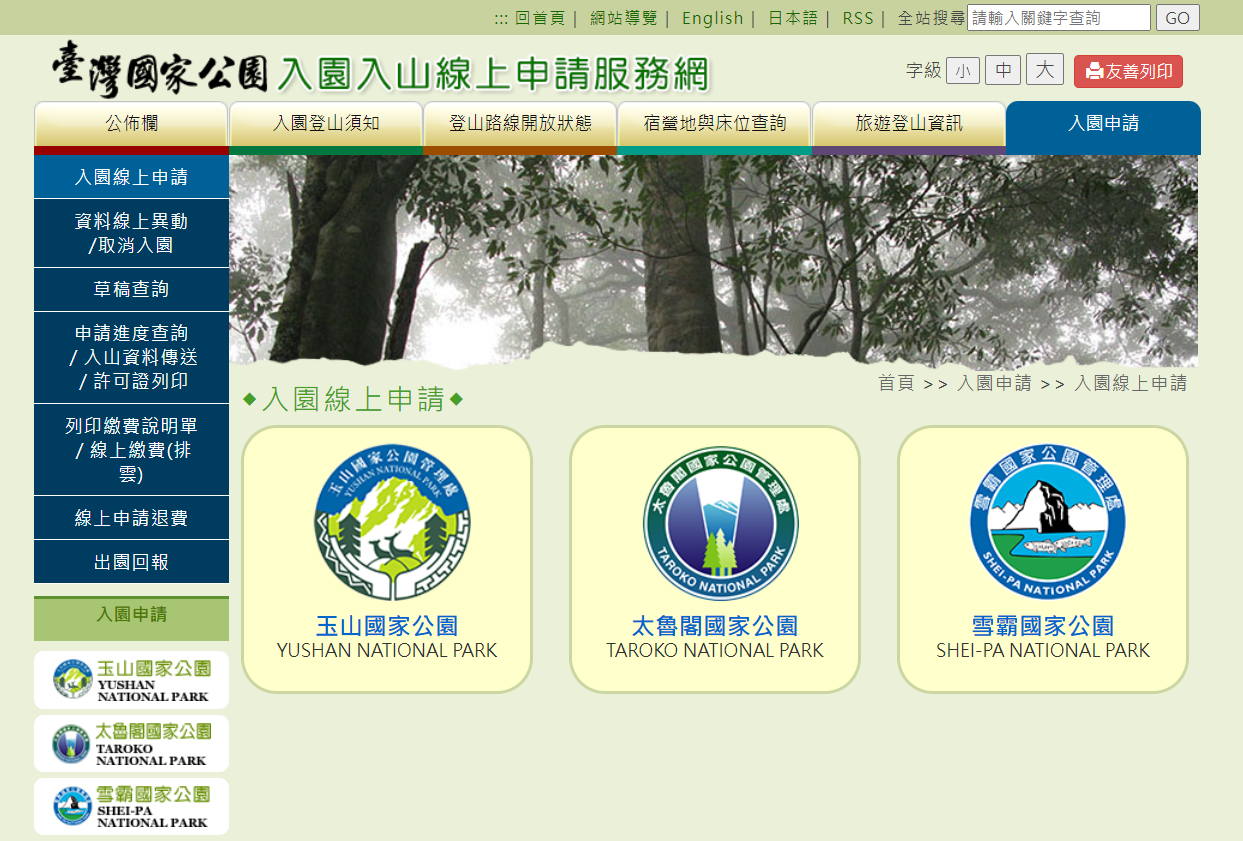Screen dimensions: 1243x841
Task: Open 草稿查詢 in the sidebar
Action: [131, 289]
